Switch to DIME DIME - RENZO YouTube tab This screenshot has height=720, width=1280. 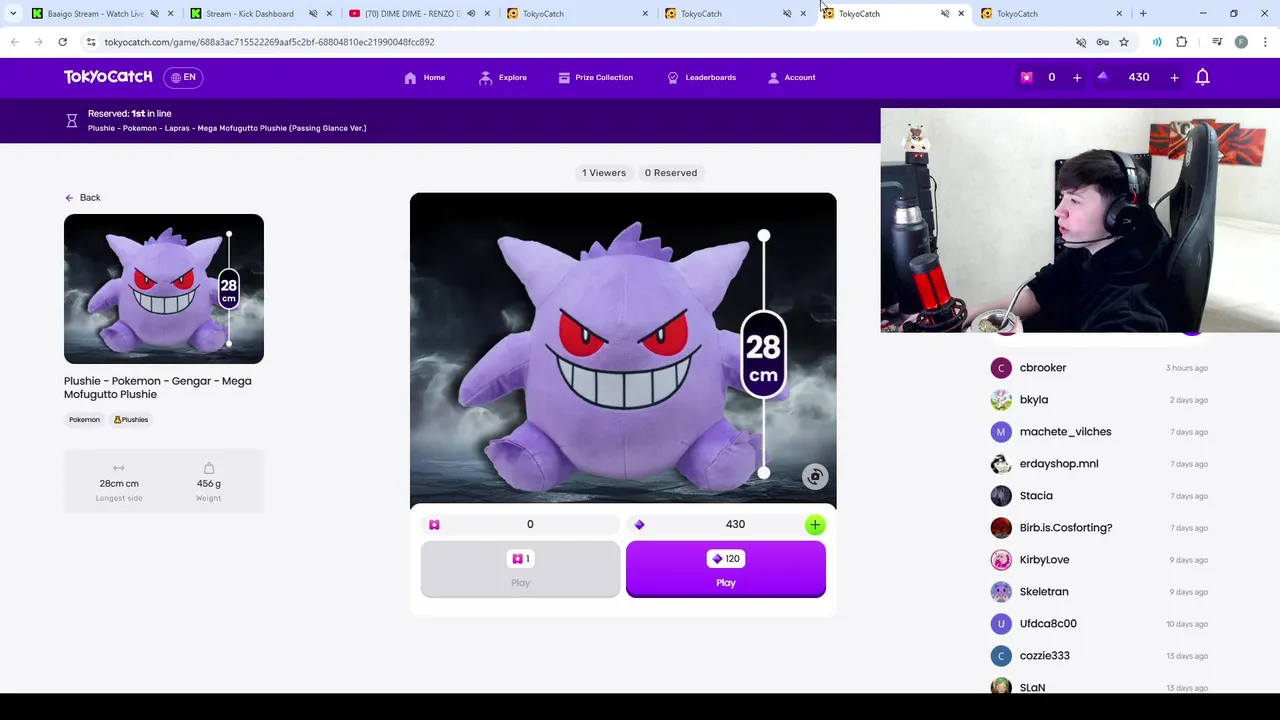412,14
